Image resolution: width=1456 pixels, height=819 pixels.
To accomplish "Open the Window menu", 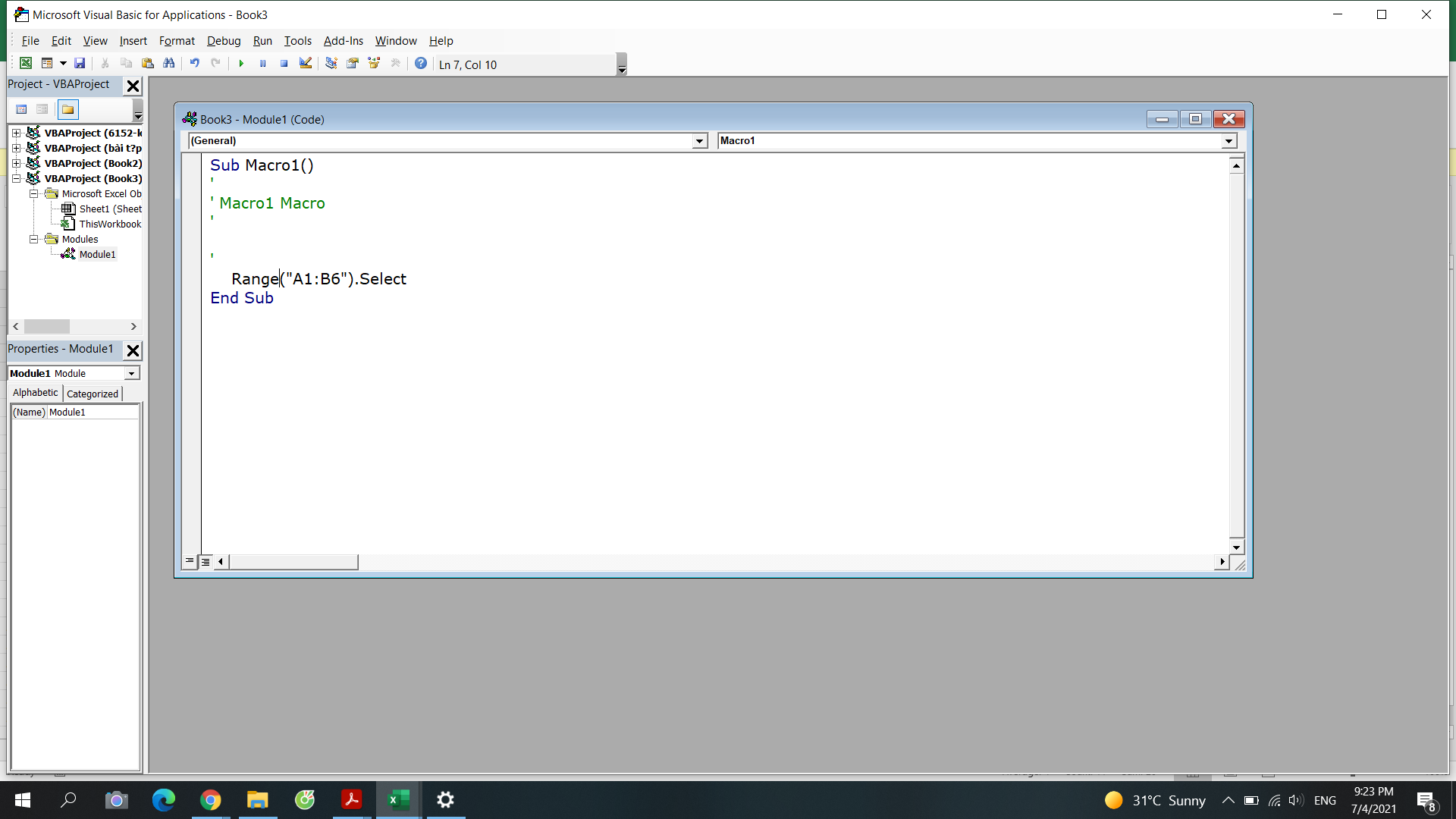I will (x=396, y=41).
